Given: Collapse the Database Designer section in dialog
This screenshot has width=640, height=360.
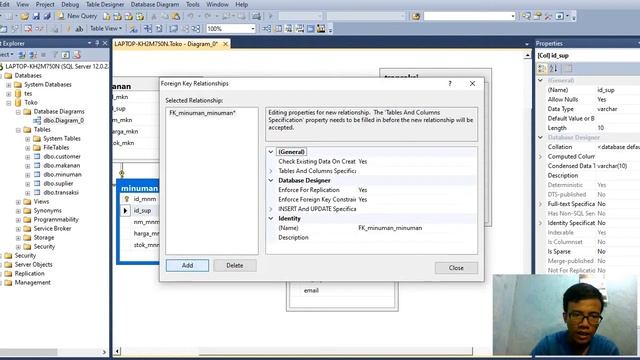Looking at the screenshot, I should point(271,180).
